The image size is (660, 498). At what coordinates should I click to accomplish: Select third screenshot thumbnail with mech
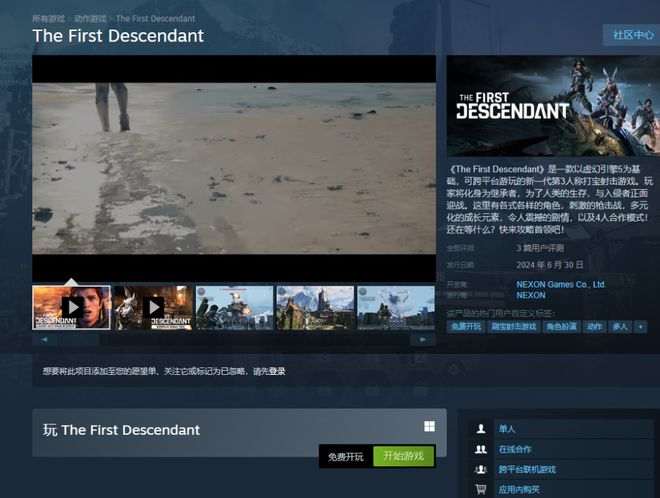coord(234,308)
